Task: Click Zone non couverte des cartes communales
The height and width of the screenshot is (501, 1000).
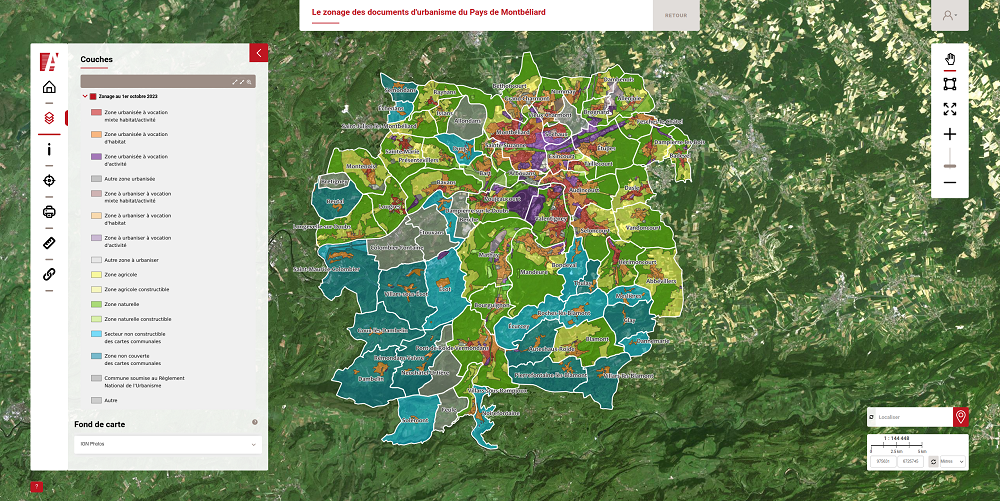Action: (x=133, y=359)
